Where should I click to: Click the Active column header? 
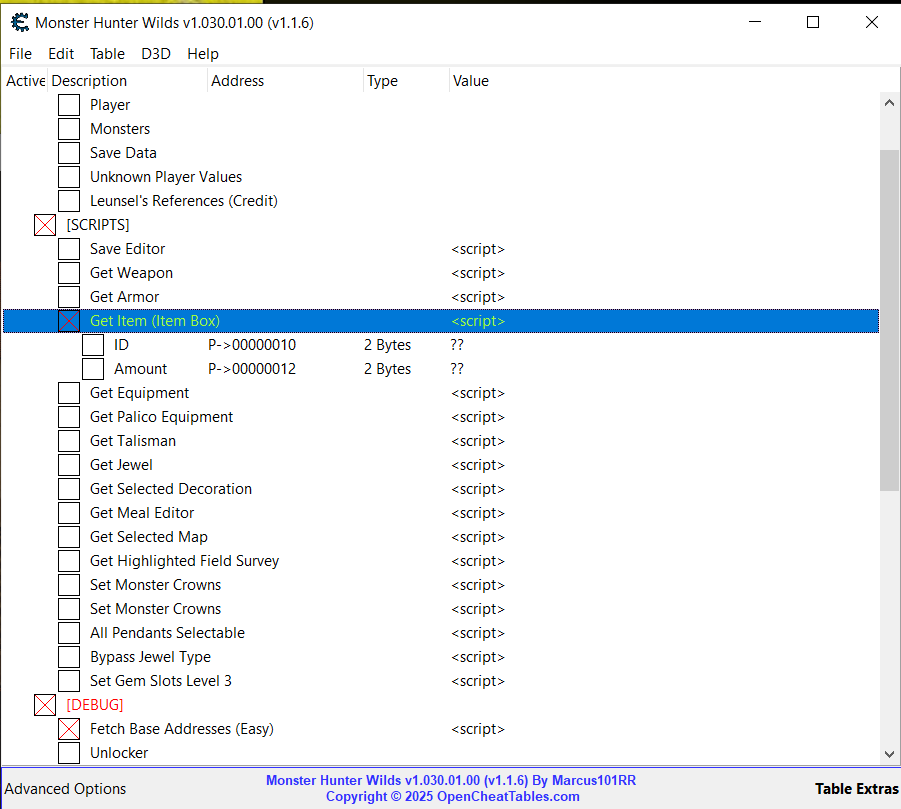click(25, 81)
